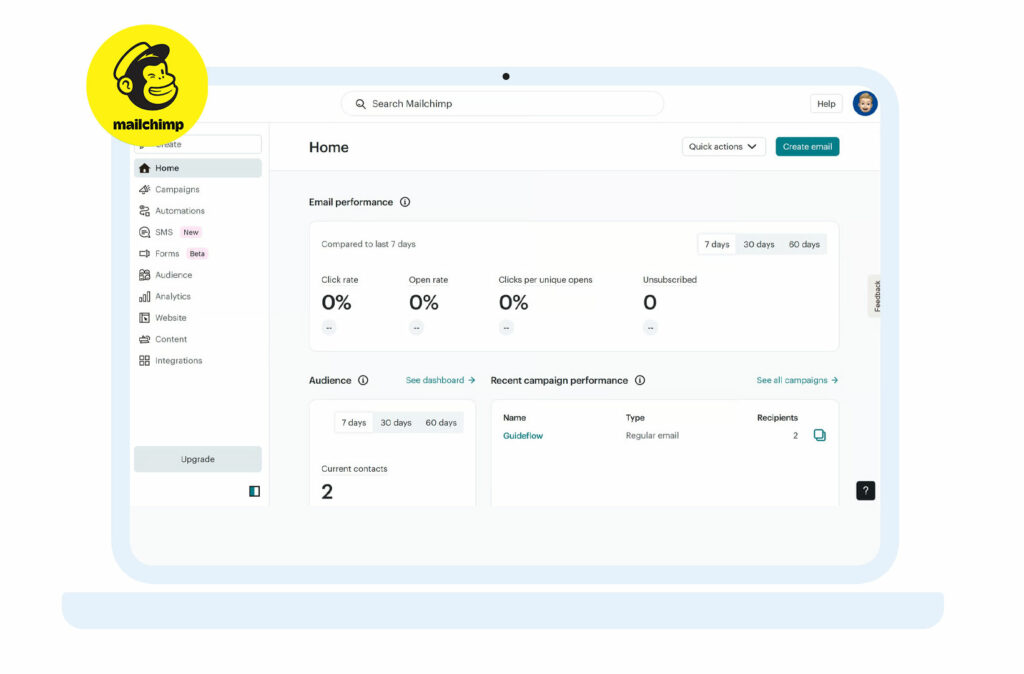Click the Unsubscribed 0 value
Image resolution: width=1024 pixels, height=674 pixels.
(x=650, y=302)
